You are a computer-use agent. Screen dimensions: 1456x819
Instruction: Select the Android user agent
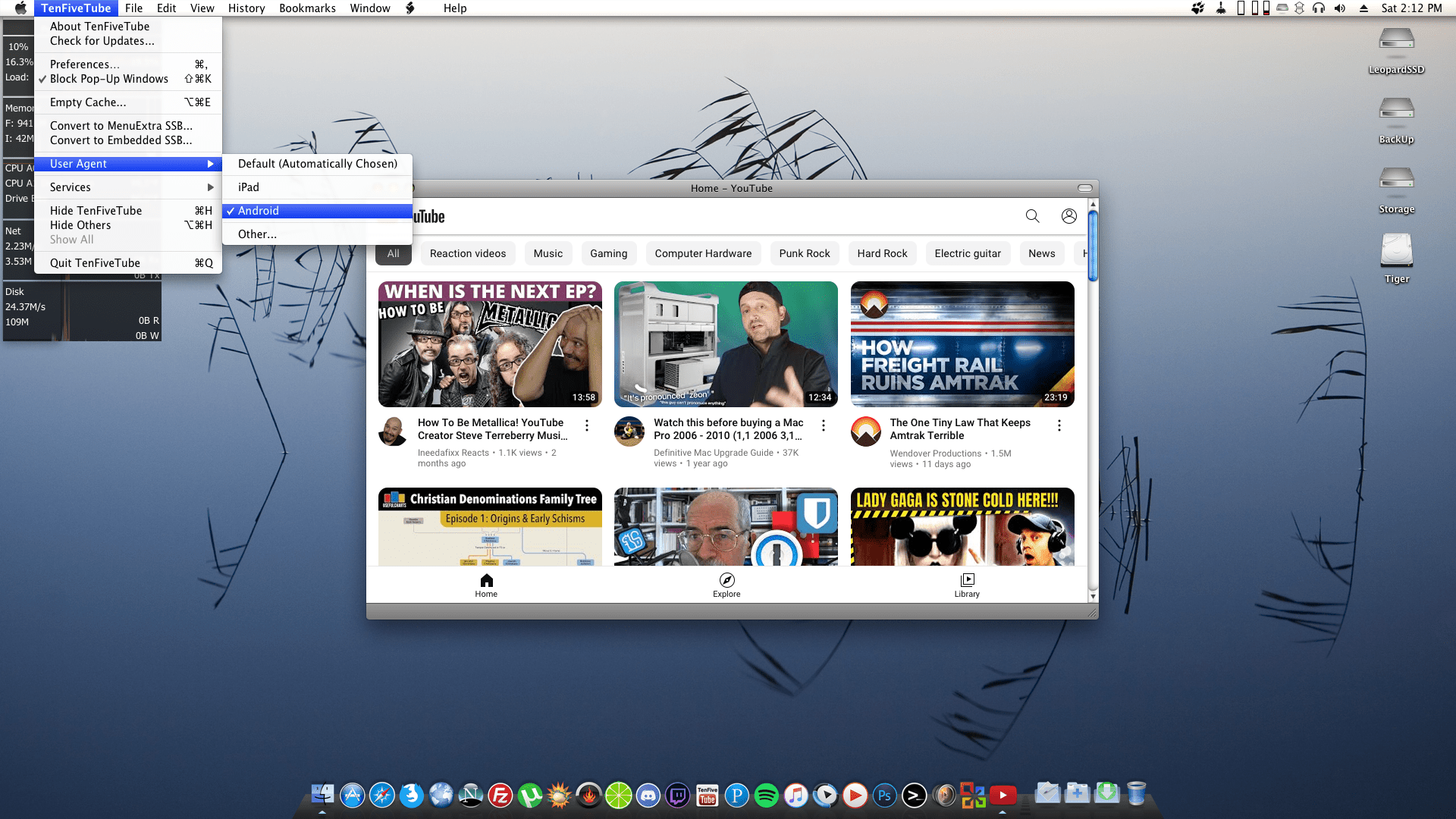point(317,211)
